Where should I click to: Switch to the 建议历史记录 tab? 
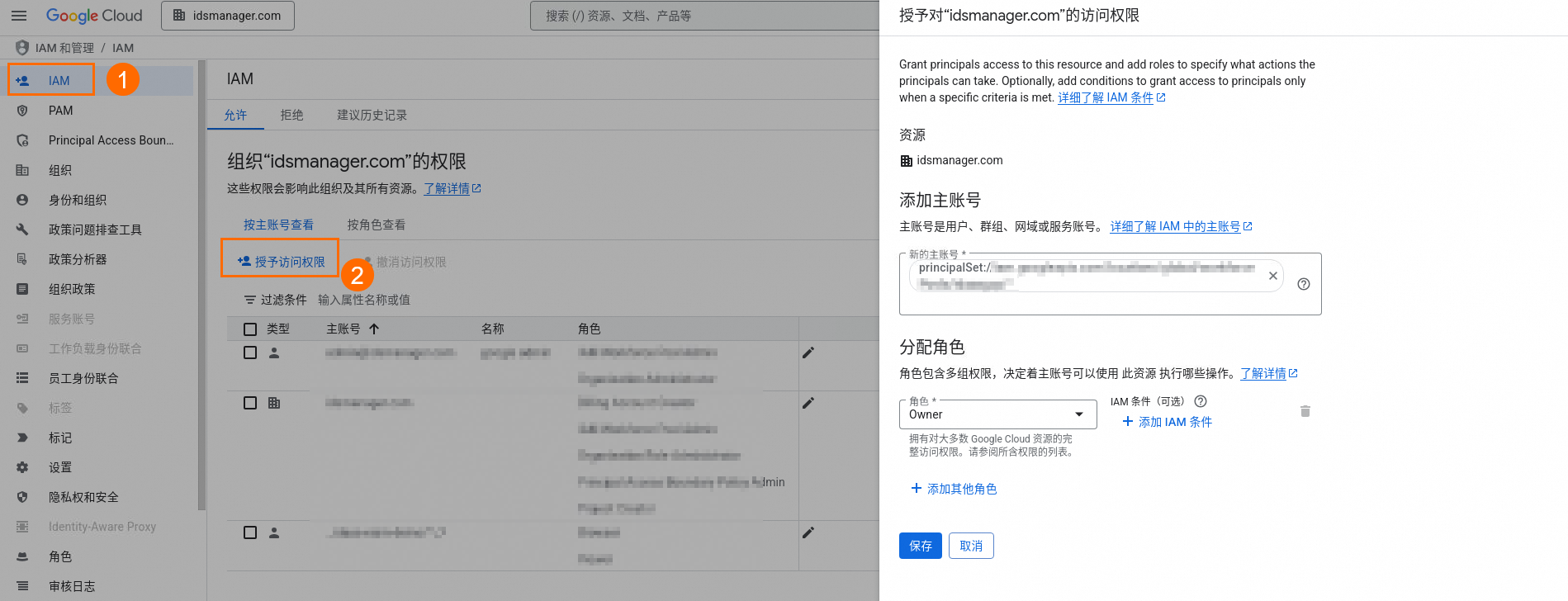coord(372,116)
